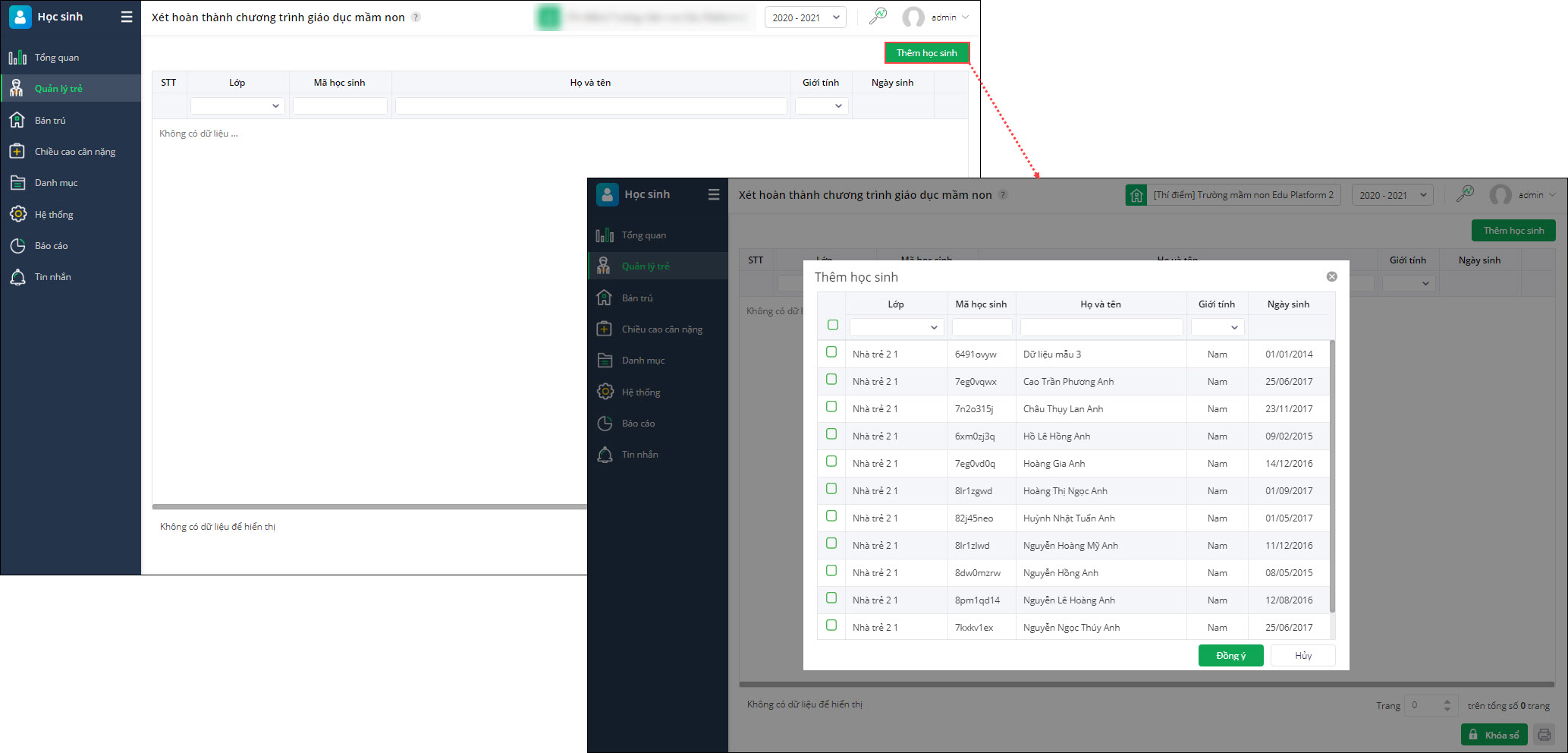The image size is (1568, 753).
Task: Toggle hamburger menu in front window sidebar
Action: (x=714, y=194)
